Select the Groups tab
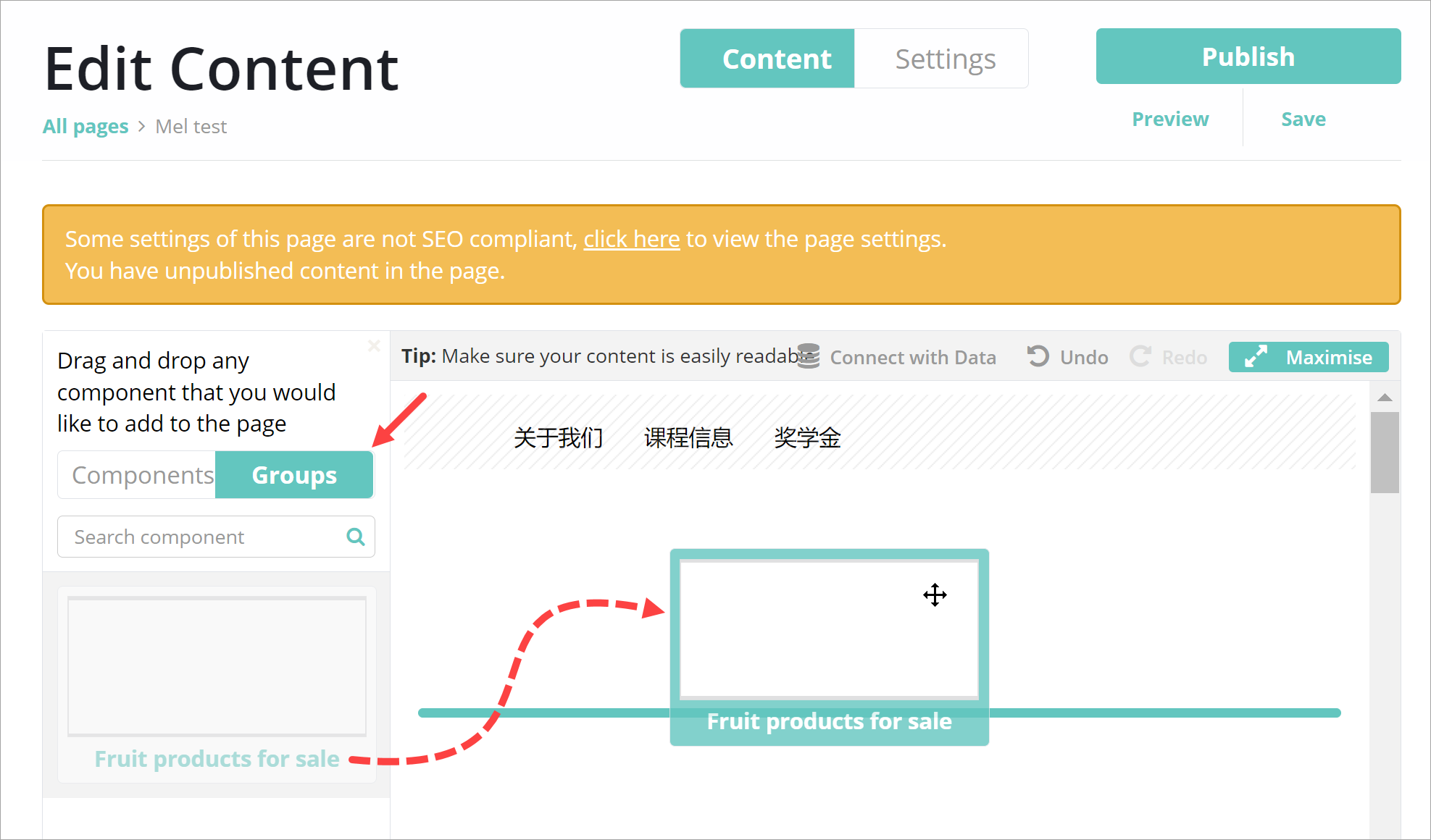 point(294,475)
